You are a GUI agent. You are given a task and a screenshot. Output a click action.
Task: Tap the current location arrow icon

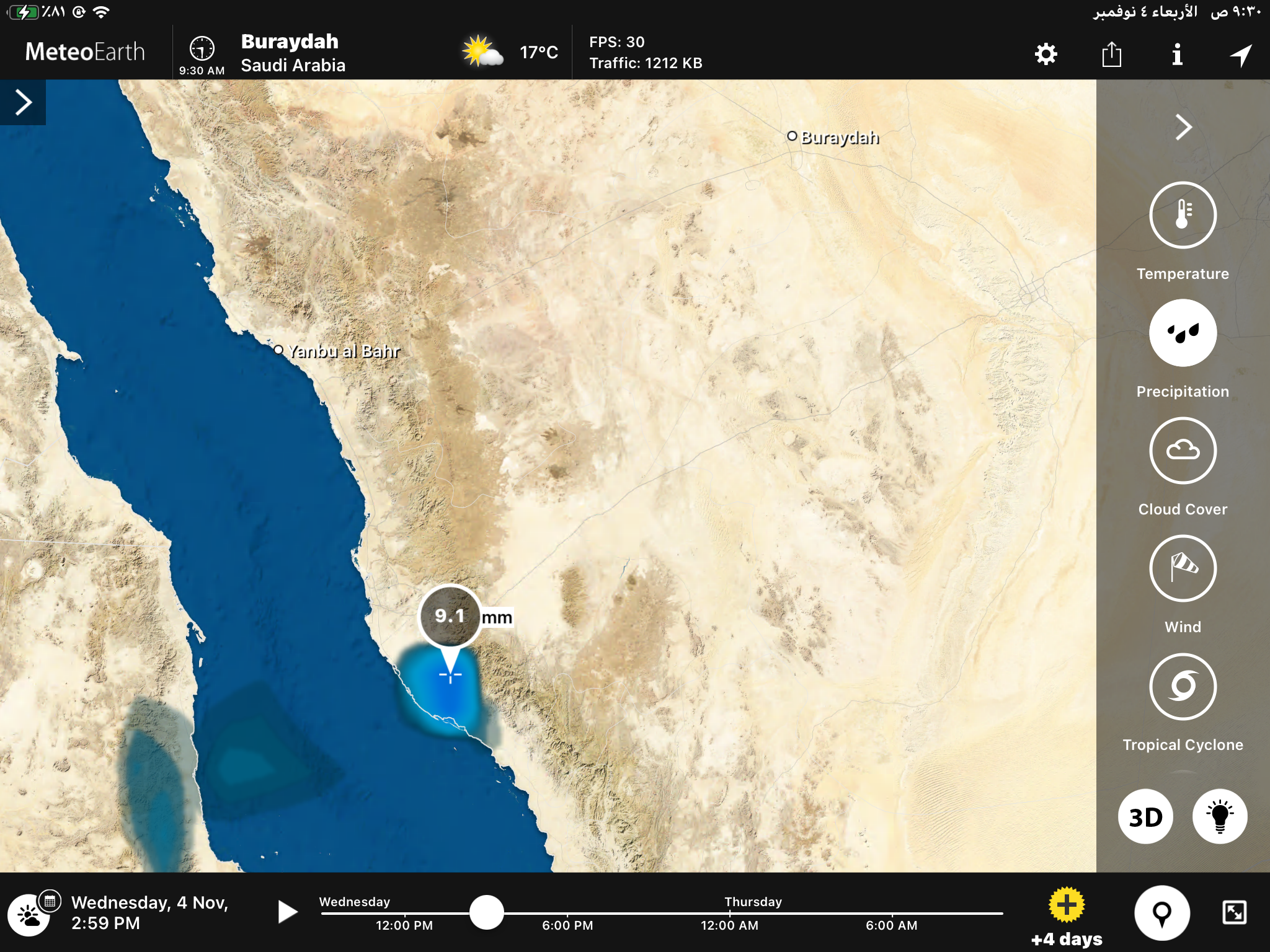(1241, 55)
